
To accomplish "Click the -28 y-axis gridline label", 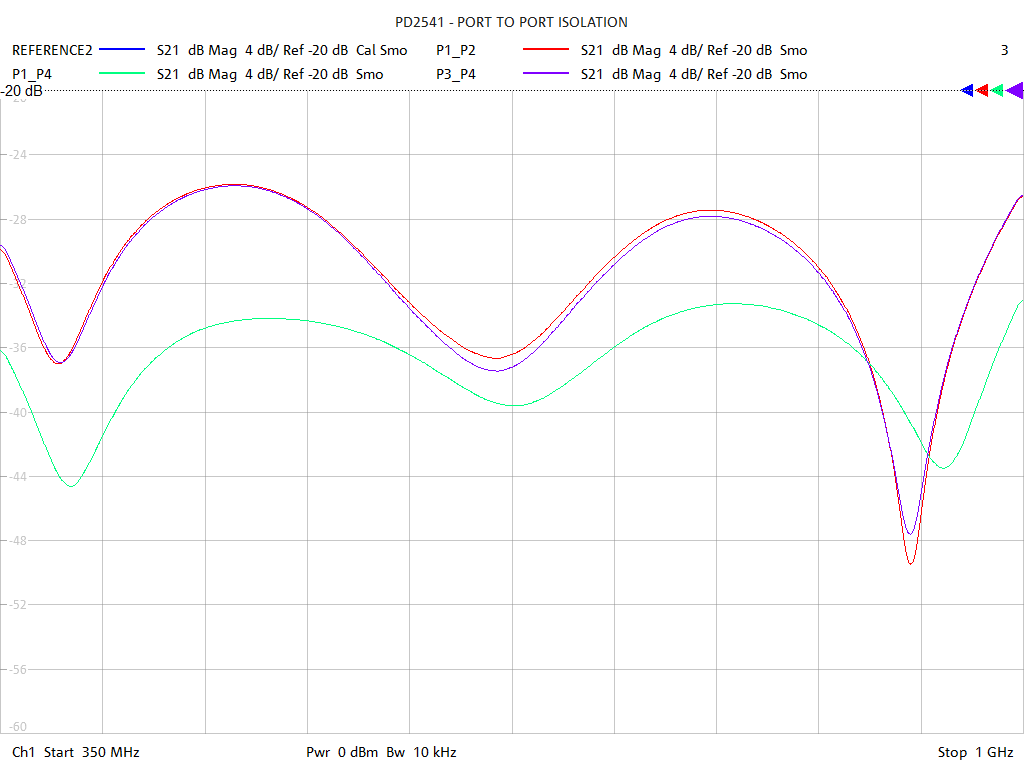I will [16, 219].
